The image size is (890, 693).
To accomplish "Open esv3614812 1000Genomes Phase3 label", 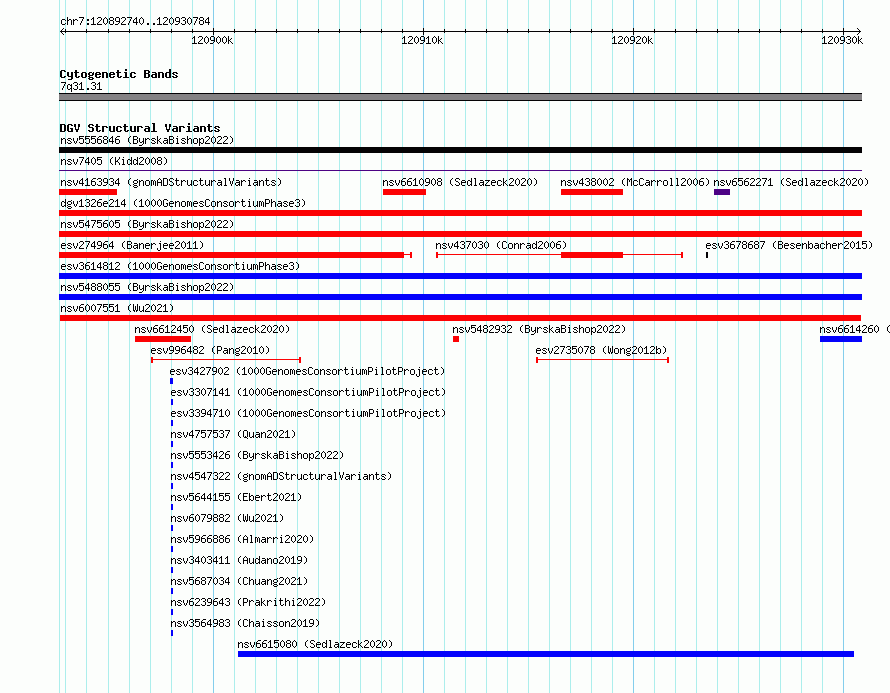I will point(180,266).
